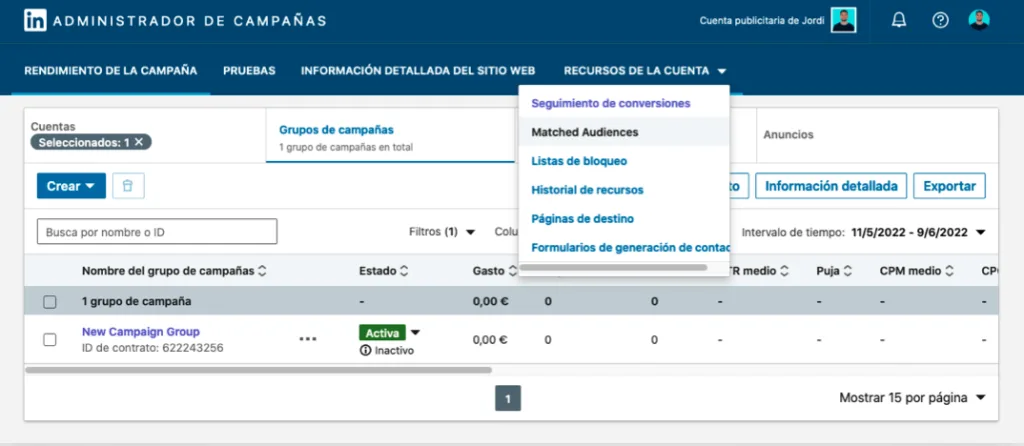1024x446 pixels.
Task: Select Matched Audiences from the menu
Action: point(585,132)
